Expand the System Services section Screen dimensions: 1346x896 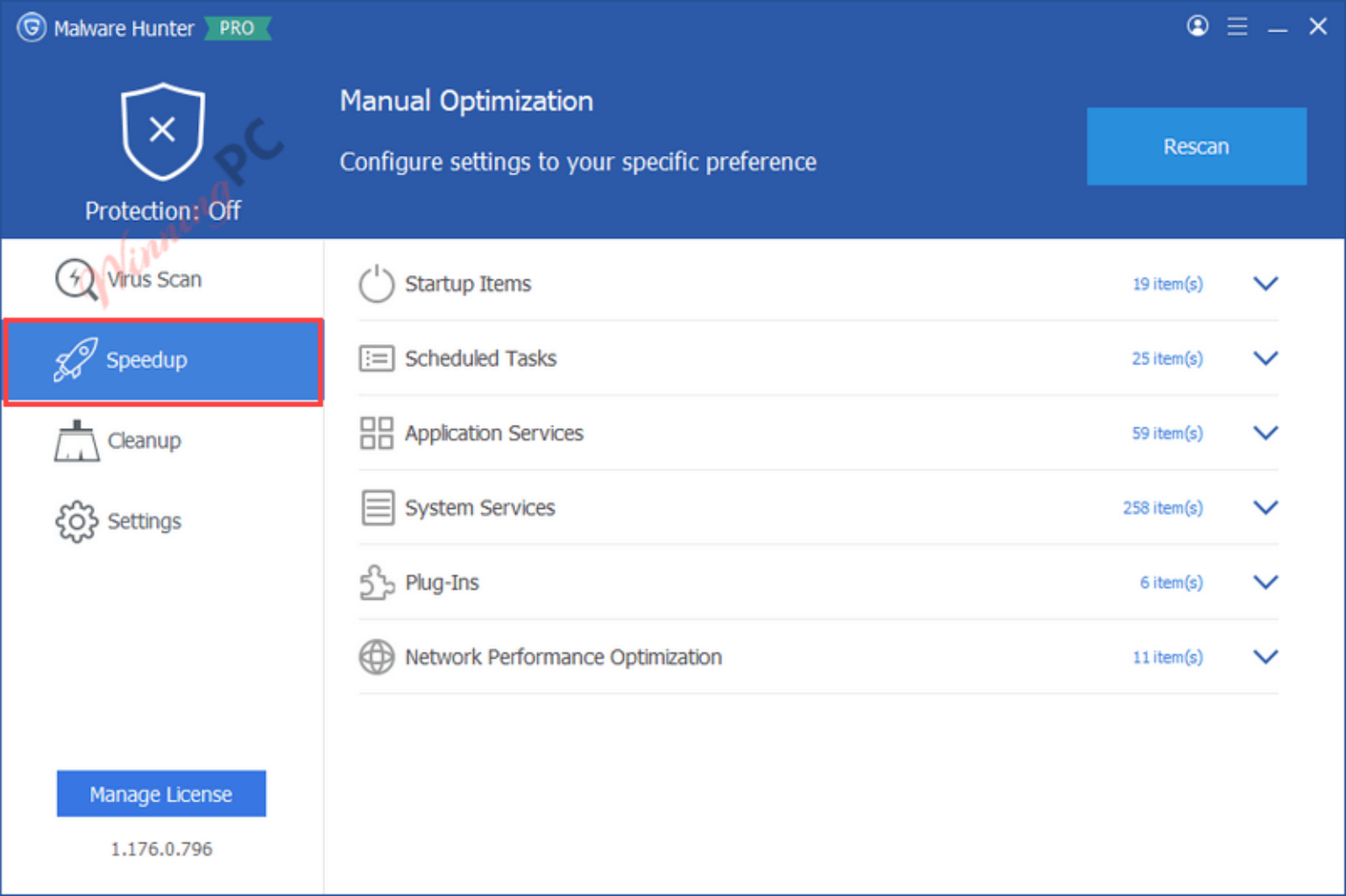pyautogui.click(x=1265, y=507)
